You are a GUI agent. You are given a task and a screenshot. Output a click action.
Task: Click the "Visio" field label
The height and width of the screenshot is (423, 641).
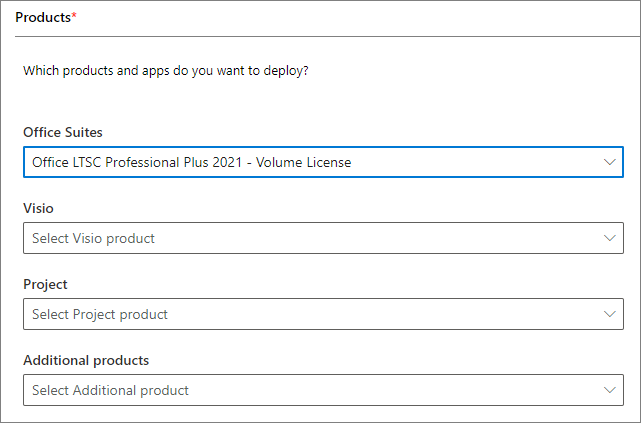tap(38, 208)
